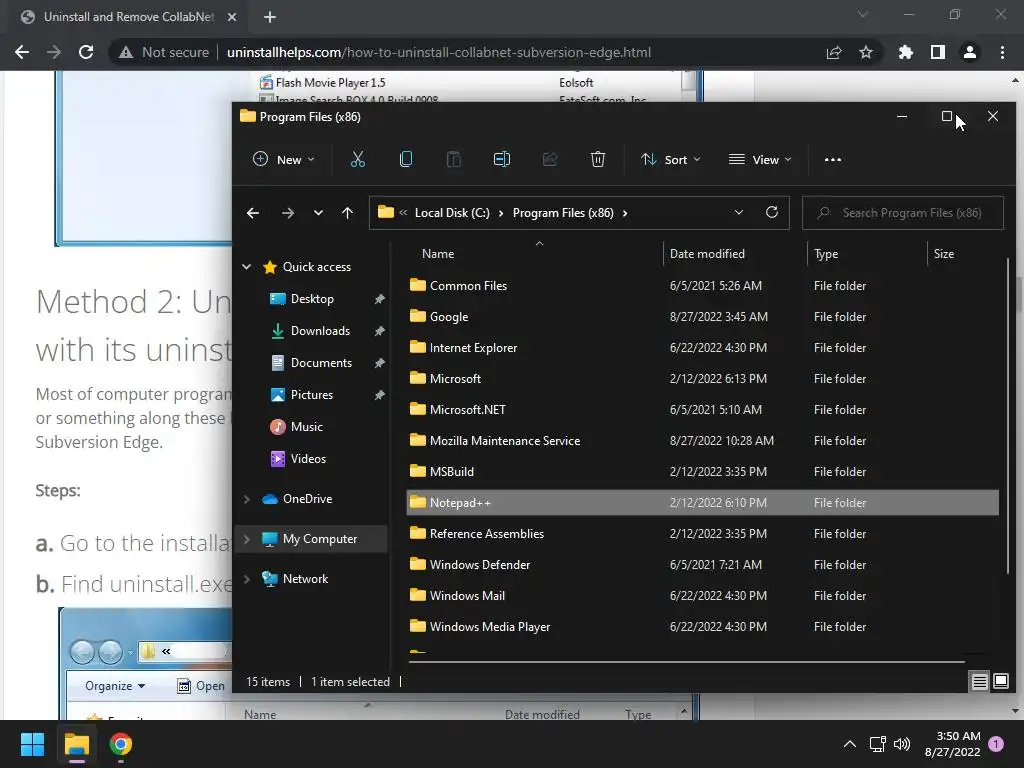
Task: Sort by Date modified column header
Action: tap(707, 253)
